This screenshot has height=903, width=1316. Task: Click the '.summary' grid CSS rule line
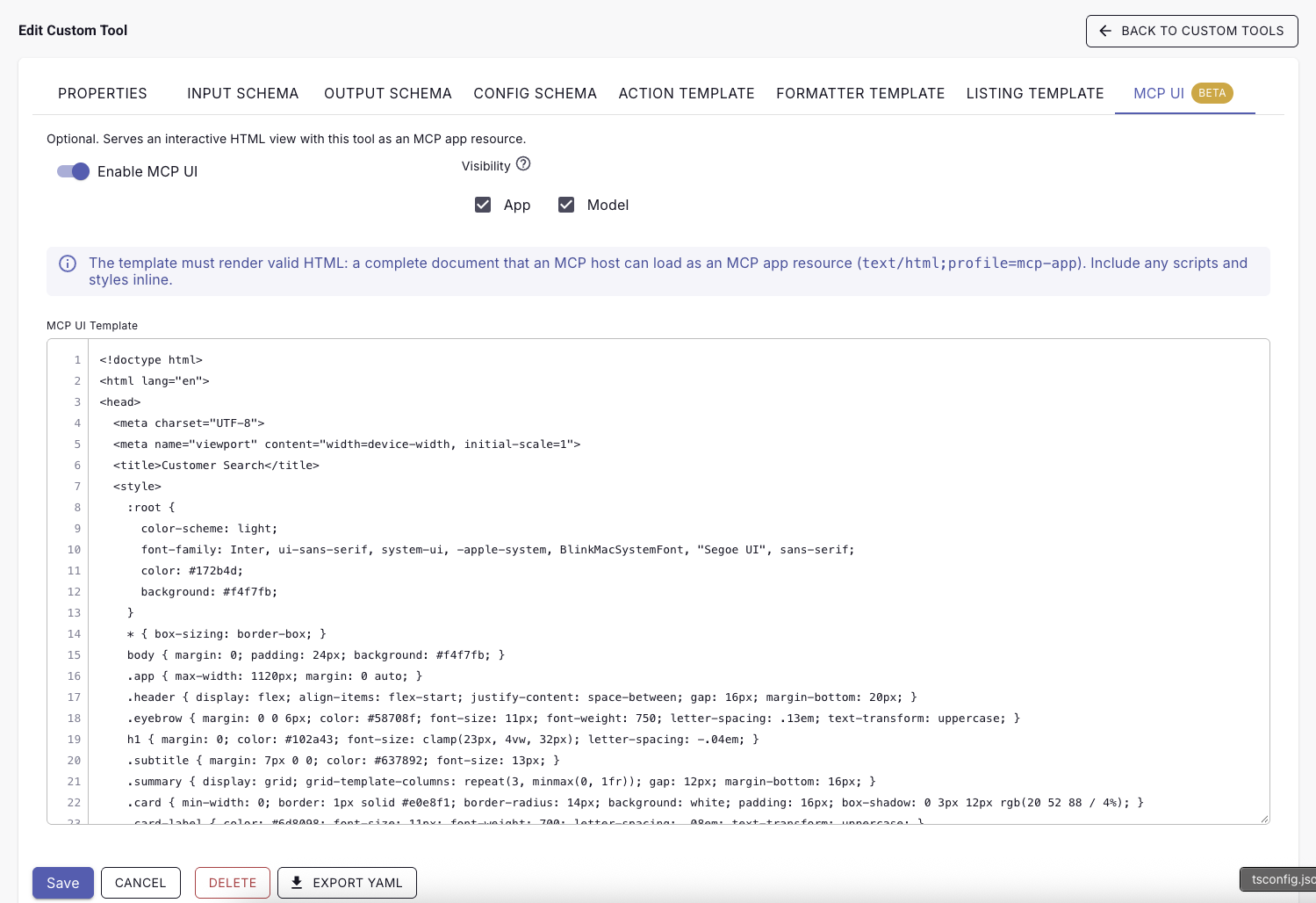pyautogui.click(x=501, y=782)
